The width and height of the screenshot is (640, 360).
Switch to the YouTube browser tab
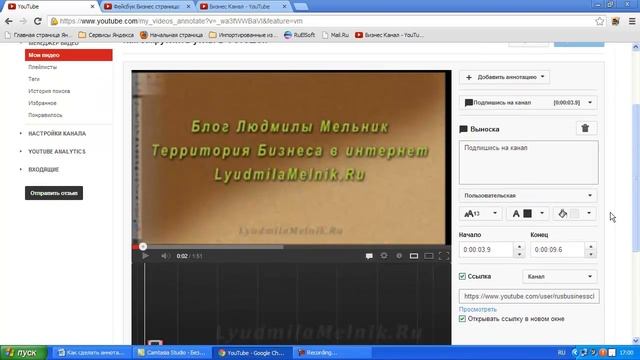51,7
